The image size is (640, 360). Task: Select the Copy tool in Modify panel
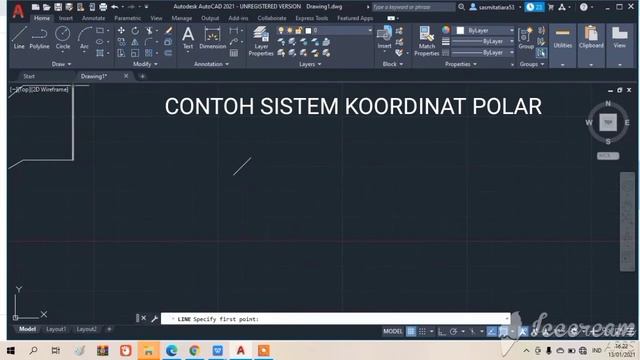point(121,42)
